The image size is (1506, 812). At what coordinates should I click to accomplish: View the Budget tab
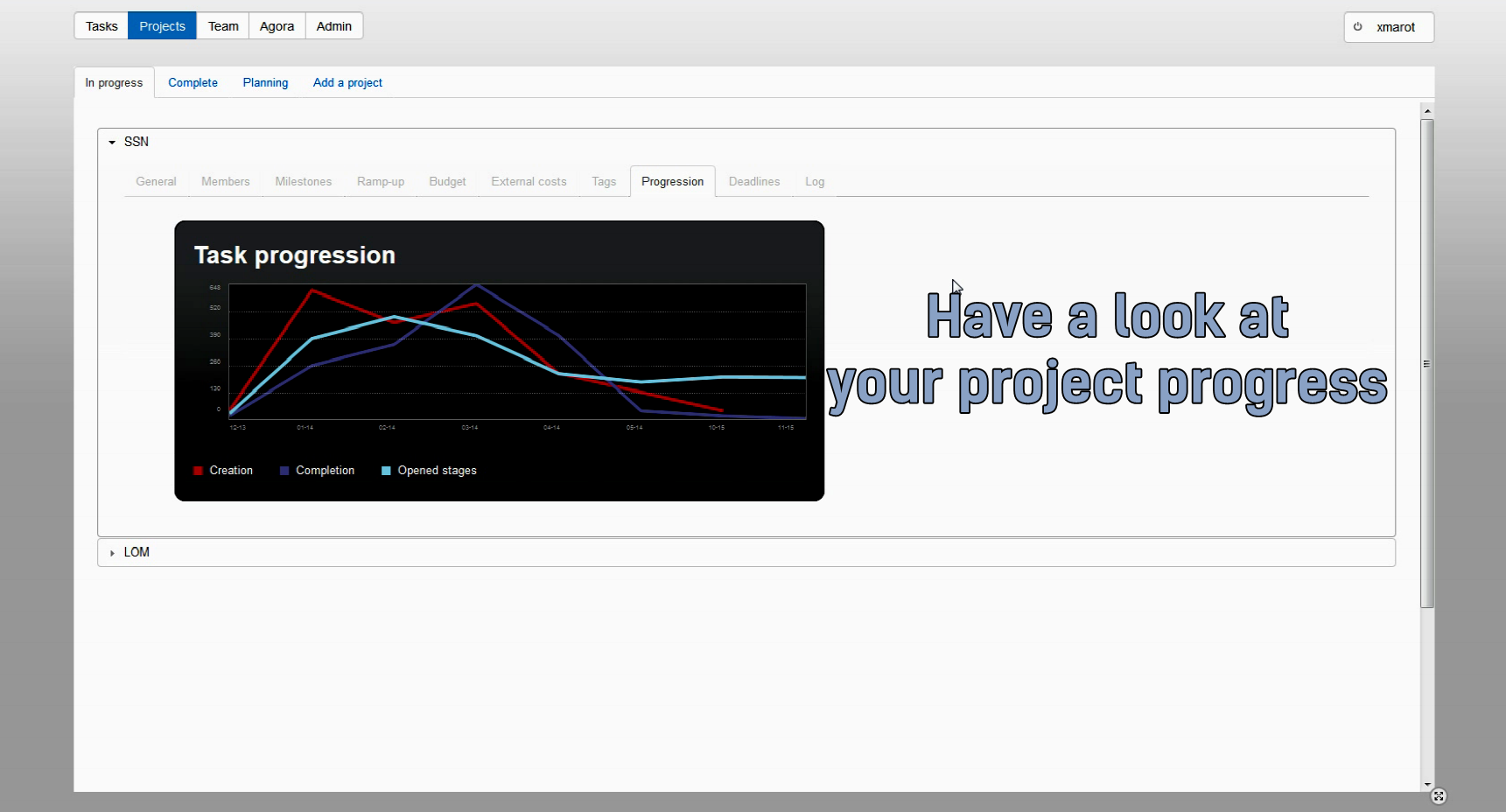[x=447, y=181]
